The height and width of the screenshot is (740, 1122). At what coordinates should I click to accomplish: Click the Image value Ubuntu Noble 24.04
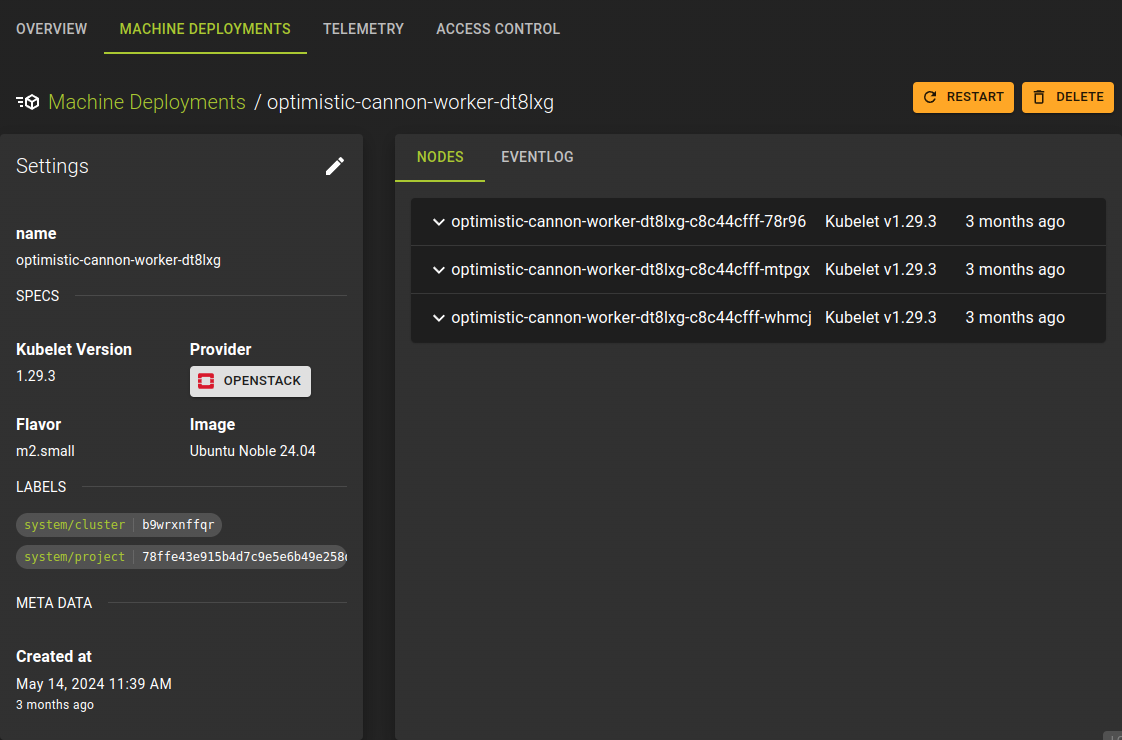click(253, 451)
